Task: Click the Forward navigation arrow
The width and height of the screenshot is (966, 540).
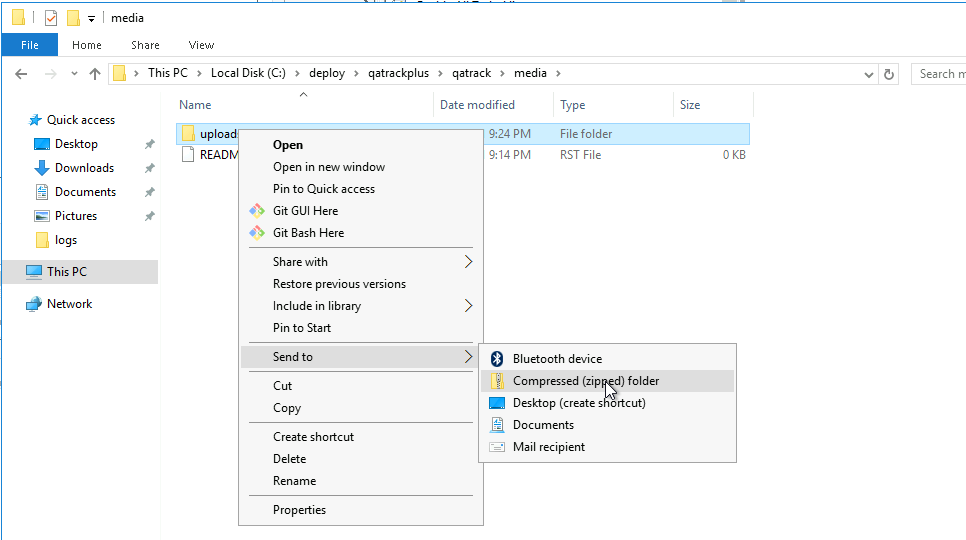Action: coord(51,74)
